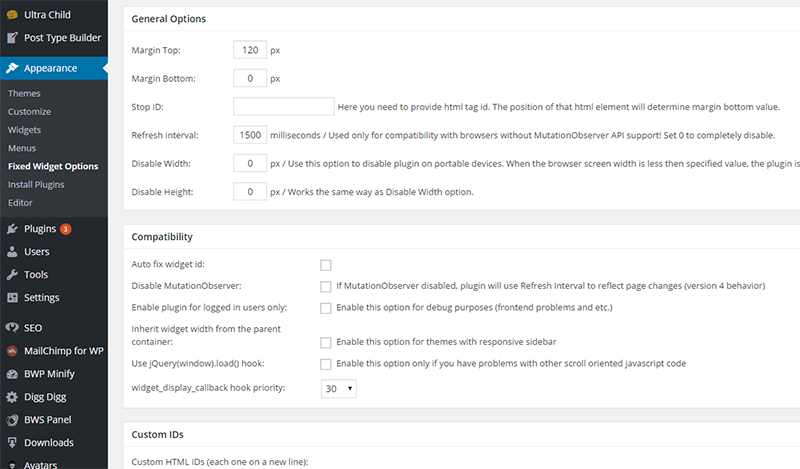Open the Customize submenu item
800x469 pixels.
coord(30,112)
